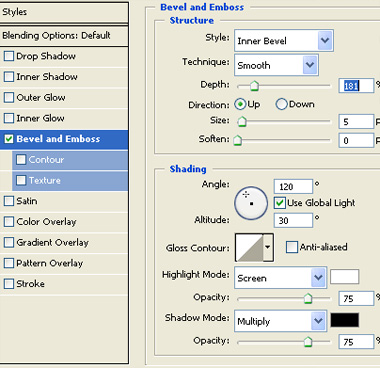Select the Up direction radio button
The width and height of the screenshot is (380, 368).
(240, 104)
